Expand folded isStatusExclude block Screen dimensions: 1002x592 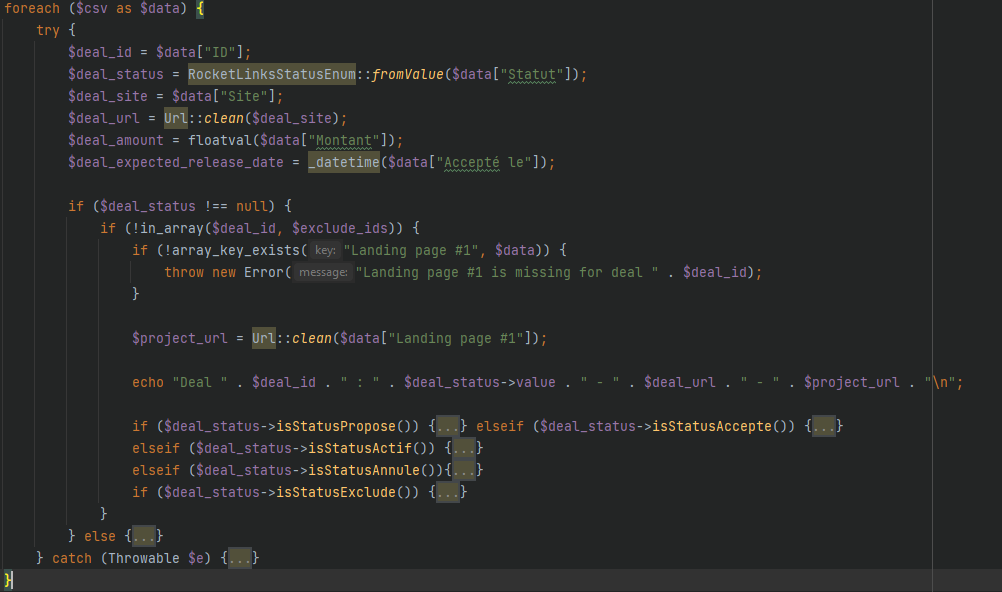pos(448,492)
